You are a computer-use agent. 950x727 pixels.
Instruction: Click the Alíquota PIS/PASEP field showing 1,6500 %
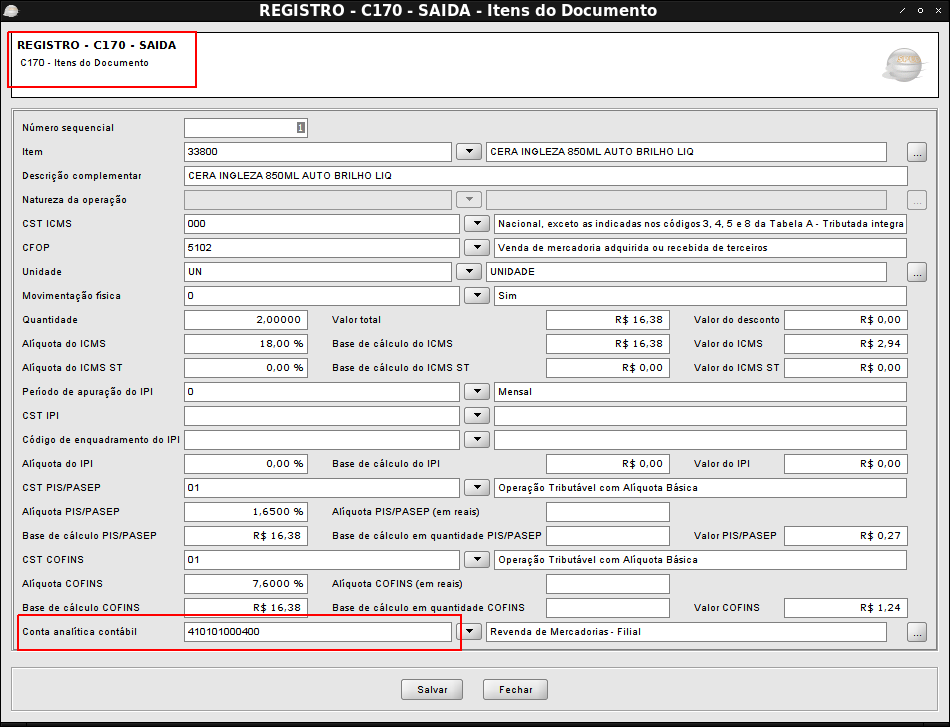(x=246, y=512)
